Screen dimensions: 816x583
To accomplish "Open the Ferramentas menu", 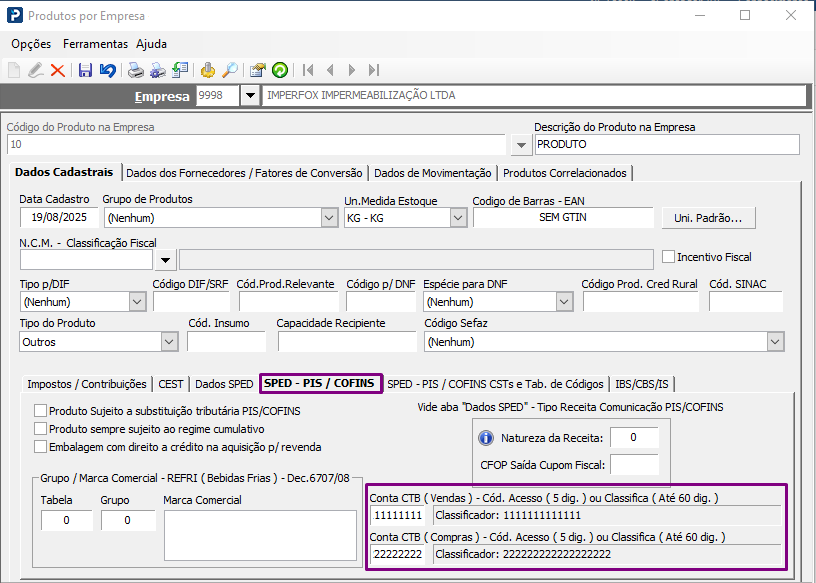I will tap(95, 44).
